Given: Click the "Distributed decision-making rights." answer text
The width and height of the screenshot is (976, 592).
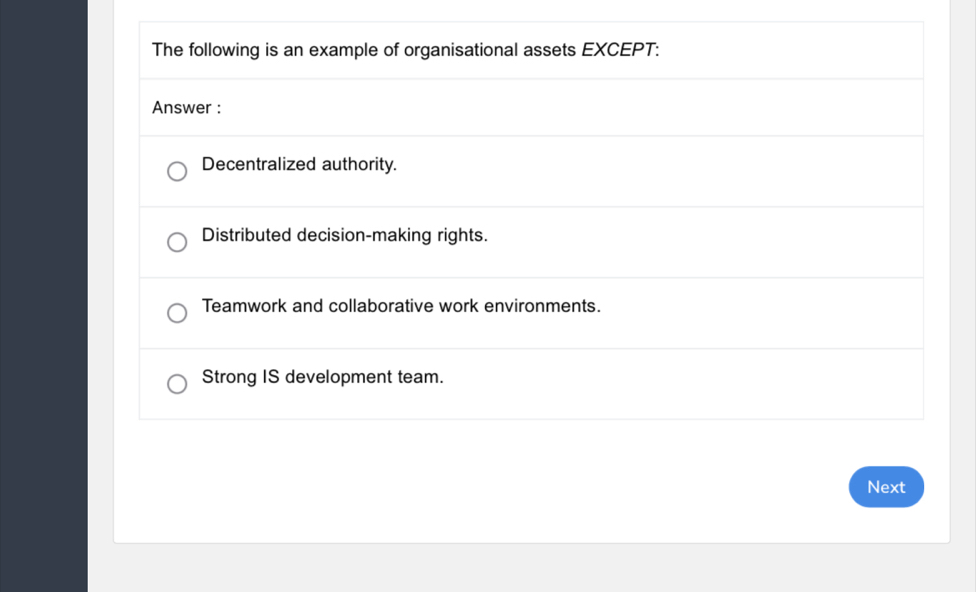Looking at the screenshot, I should 344,236.
